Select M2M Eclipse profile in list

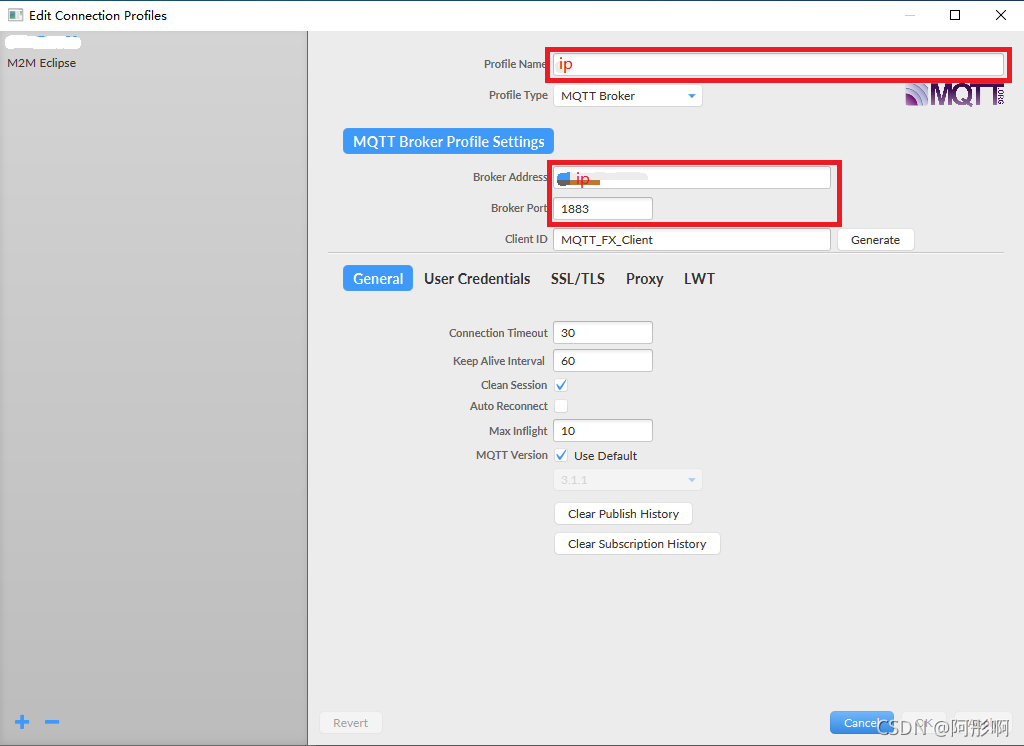tap(42, 63)
